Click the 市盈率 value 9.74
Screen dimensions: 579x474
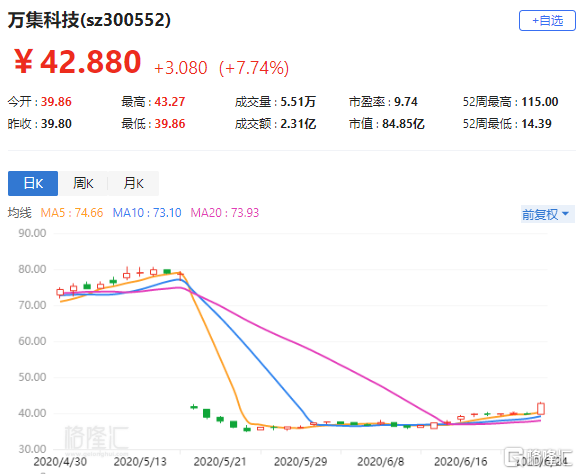pyautogui.click(x=405, y=102)
